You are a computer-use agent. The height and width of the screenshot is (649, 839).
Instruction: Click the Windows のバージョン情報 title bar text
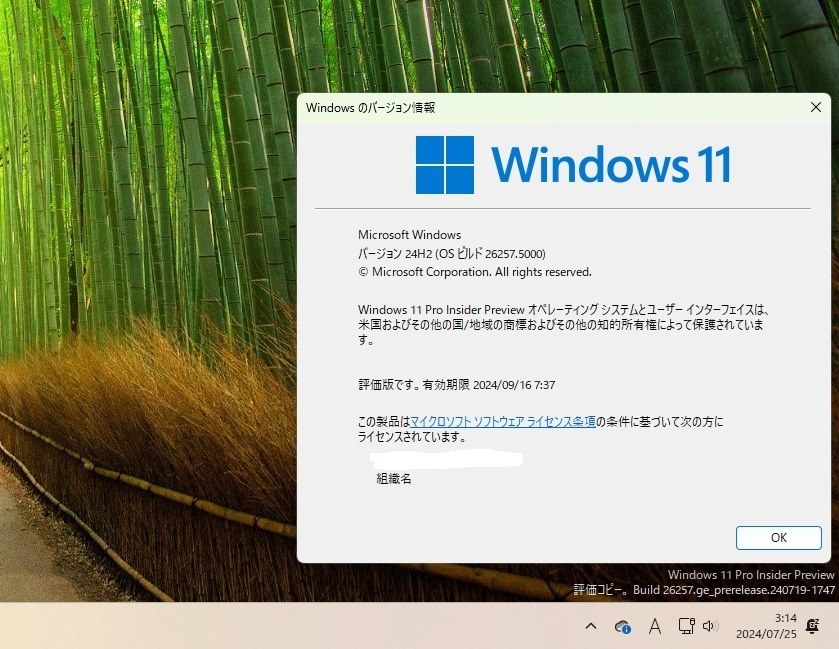[x=370, y=108]
